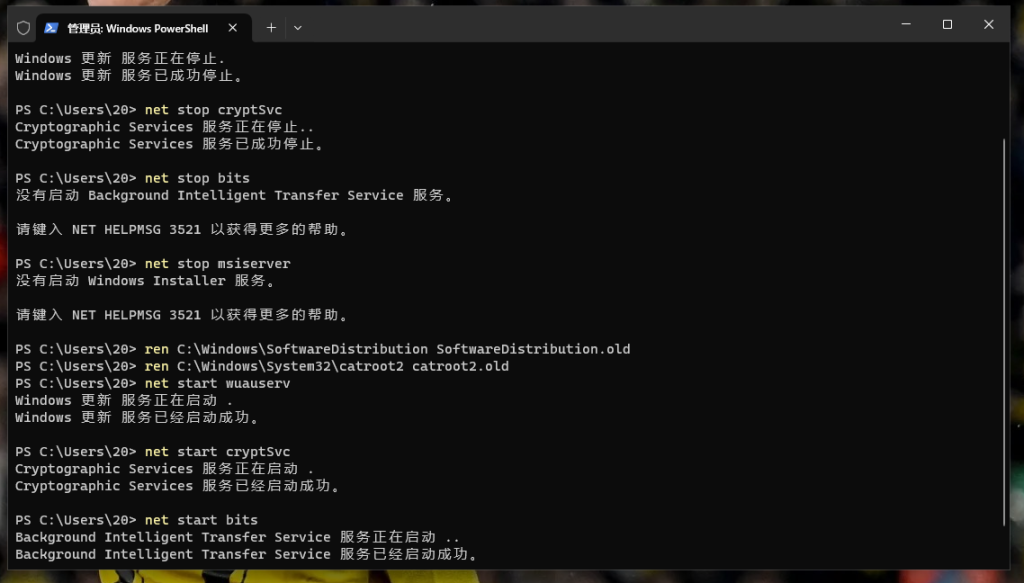Select the 管理员: Windows PowerShell tab

(143, 28)
